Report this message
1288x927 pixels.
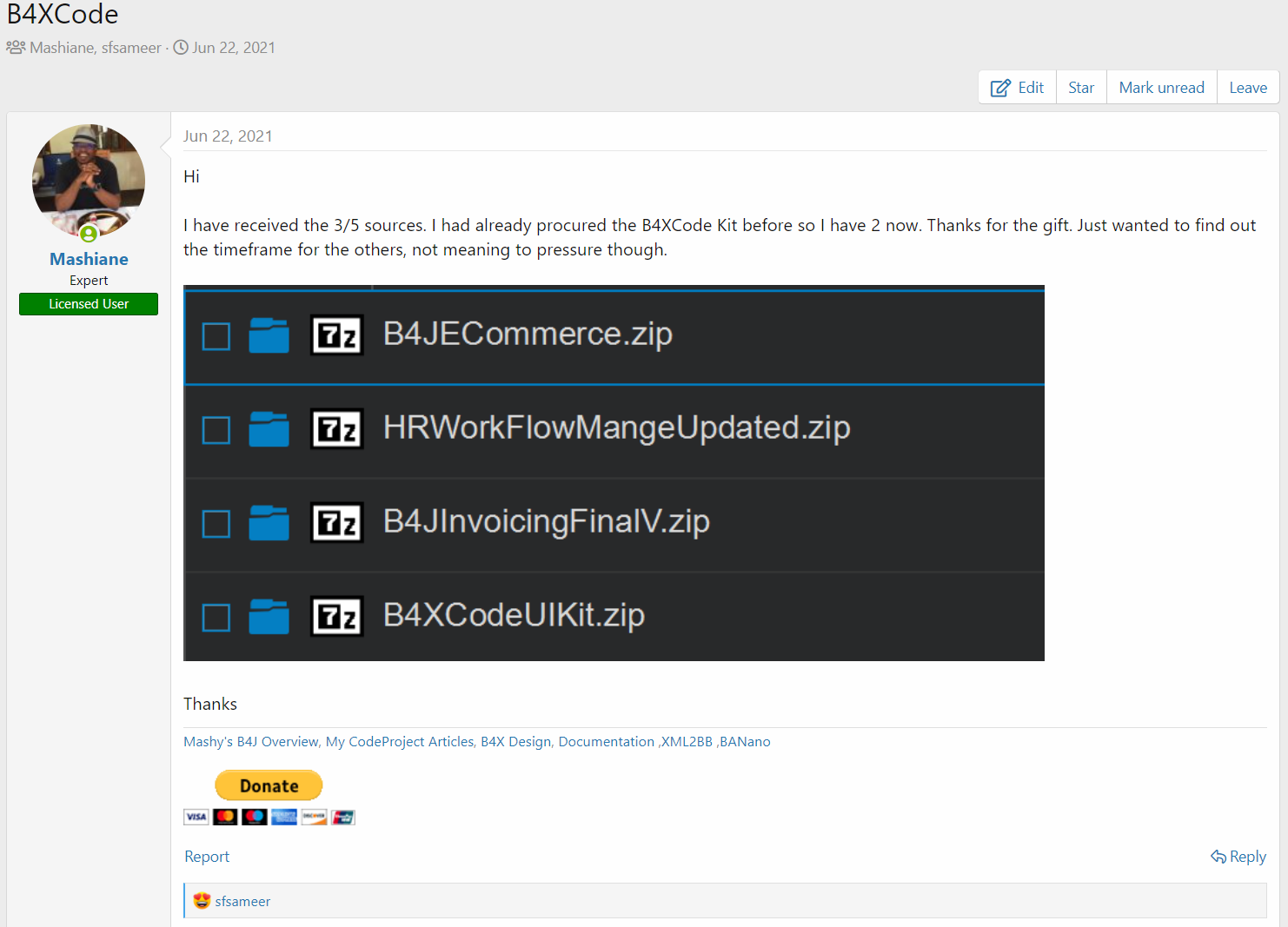tap(207, 857)
